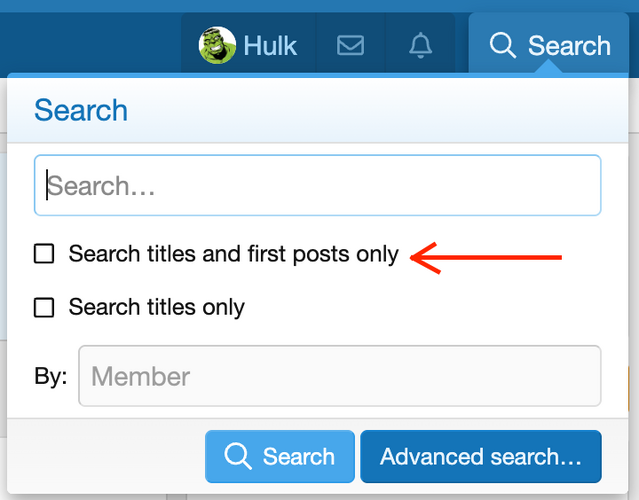The image size is (639, 500).
Task: Focus the Member name input field
Action: coord(339,376)
